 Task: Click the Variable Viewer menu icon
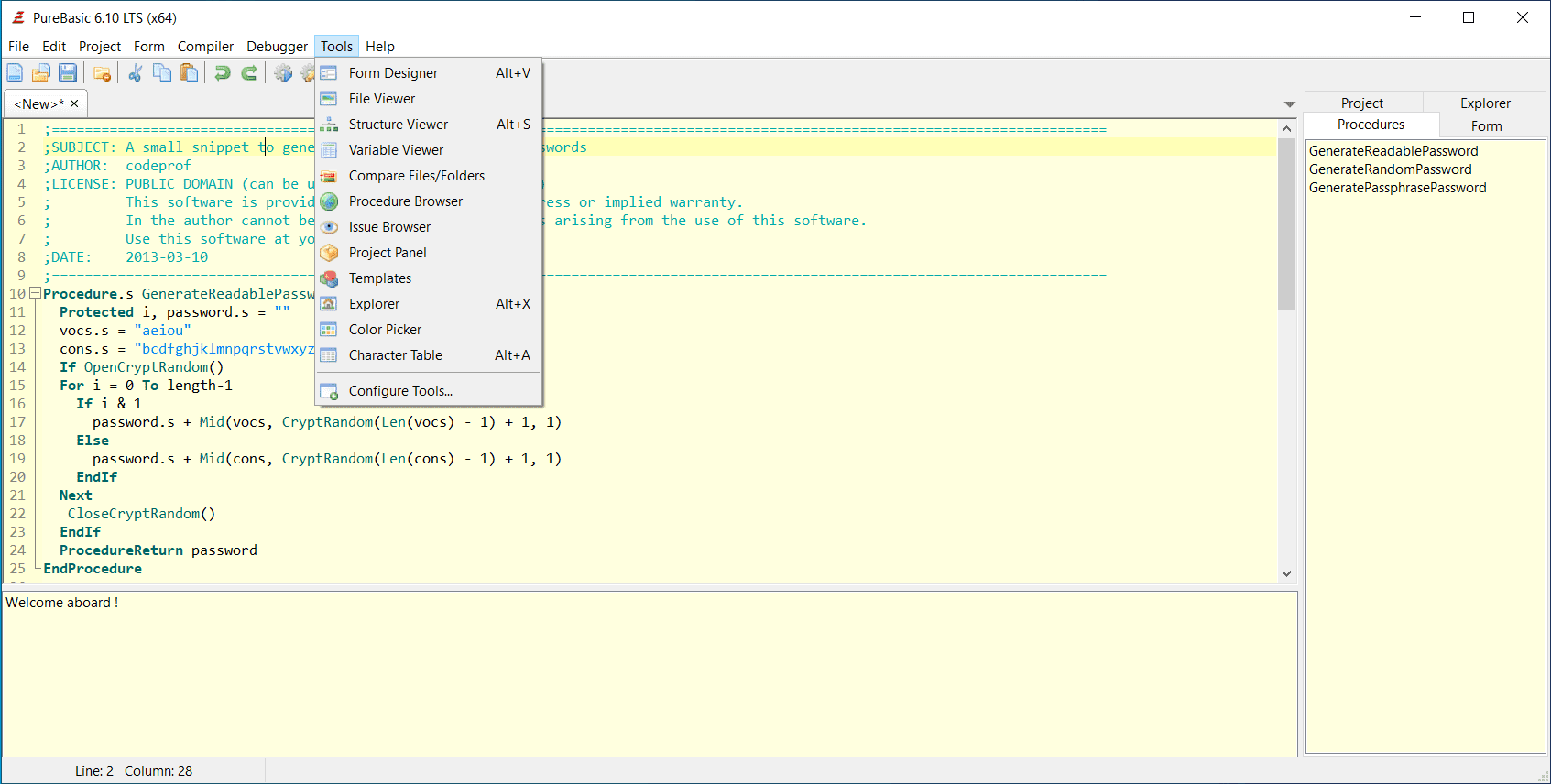[x=329, y=150]
